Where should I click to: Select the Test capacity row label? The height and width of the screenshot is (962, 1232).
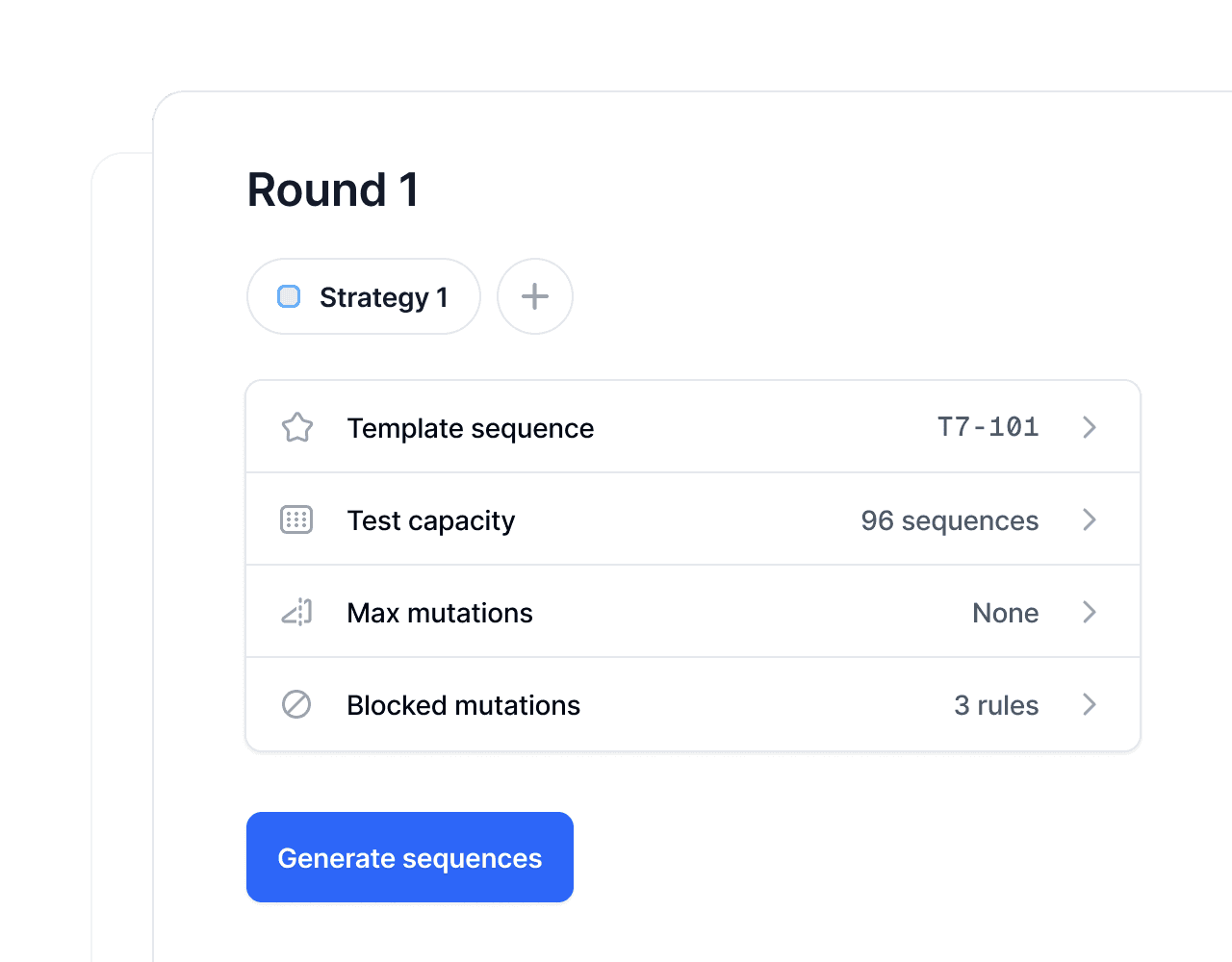point(431,520)
